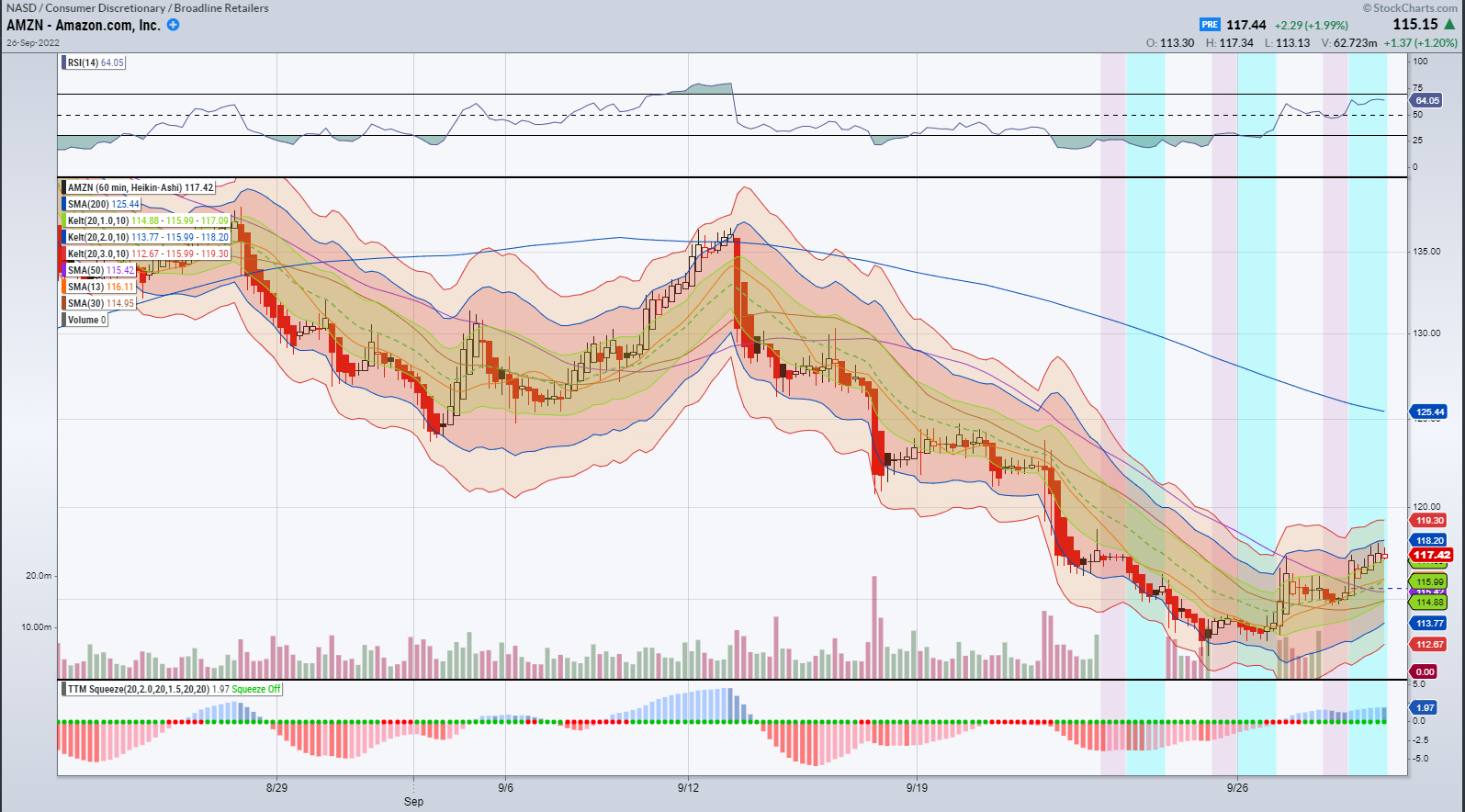The width and height of the screenshot is (1465, 812).
Task: Click the 130.00 price axis label
Action: tap(1427, 333)
